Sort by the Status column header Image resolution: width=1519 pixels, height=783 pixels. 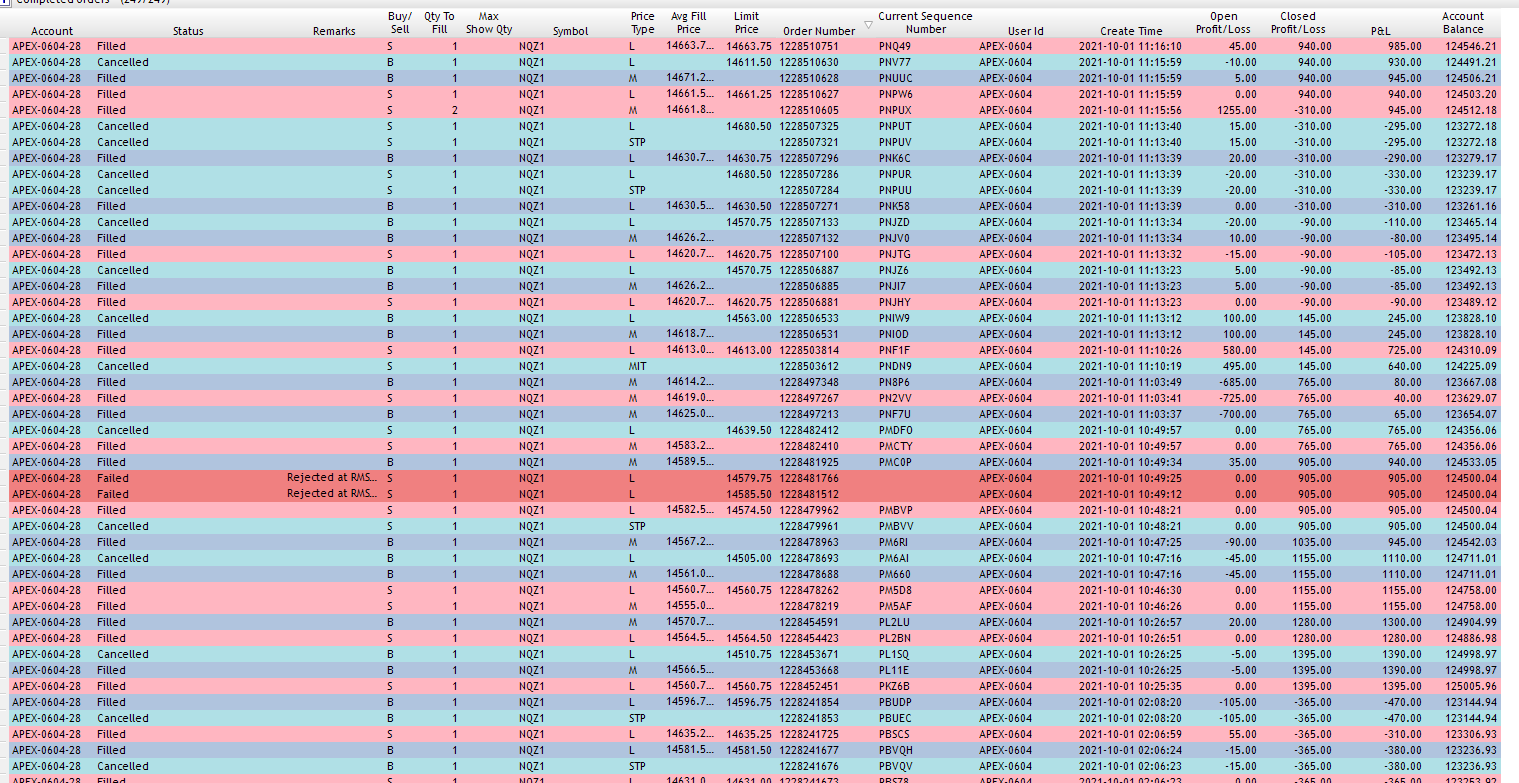[188, 31]
